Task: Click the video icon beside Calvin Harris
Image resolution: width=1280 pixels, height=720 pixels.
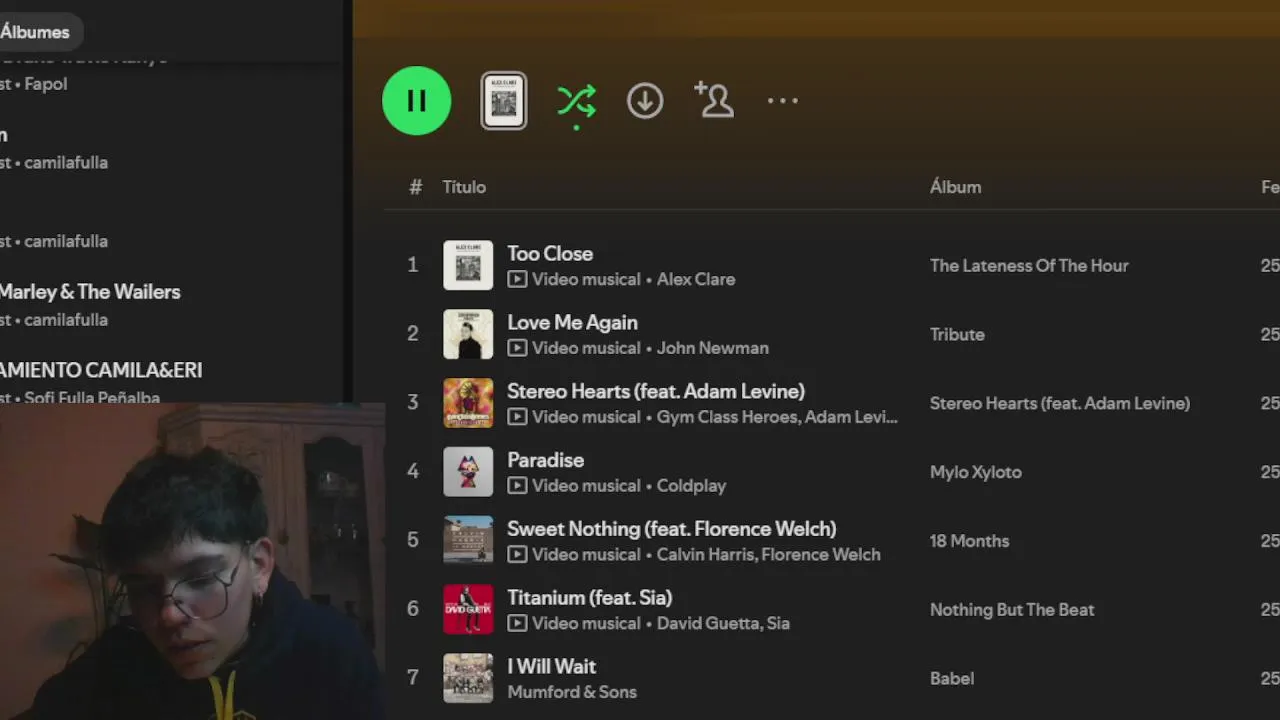Action: click(517, 555)
